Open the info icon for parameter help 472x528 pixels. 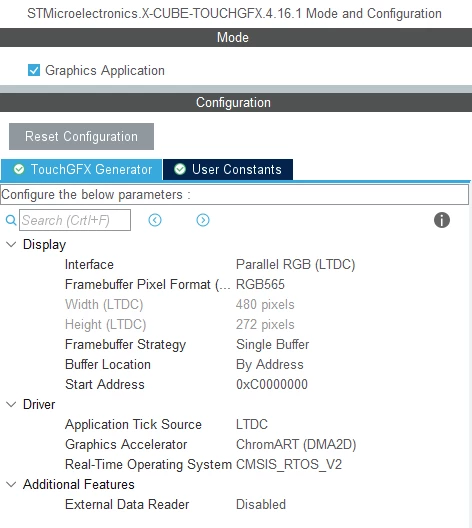[x=442, y=220]
